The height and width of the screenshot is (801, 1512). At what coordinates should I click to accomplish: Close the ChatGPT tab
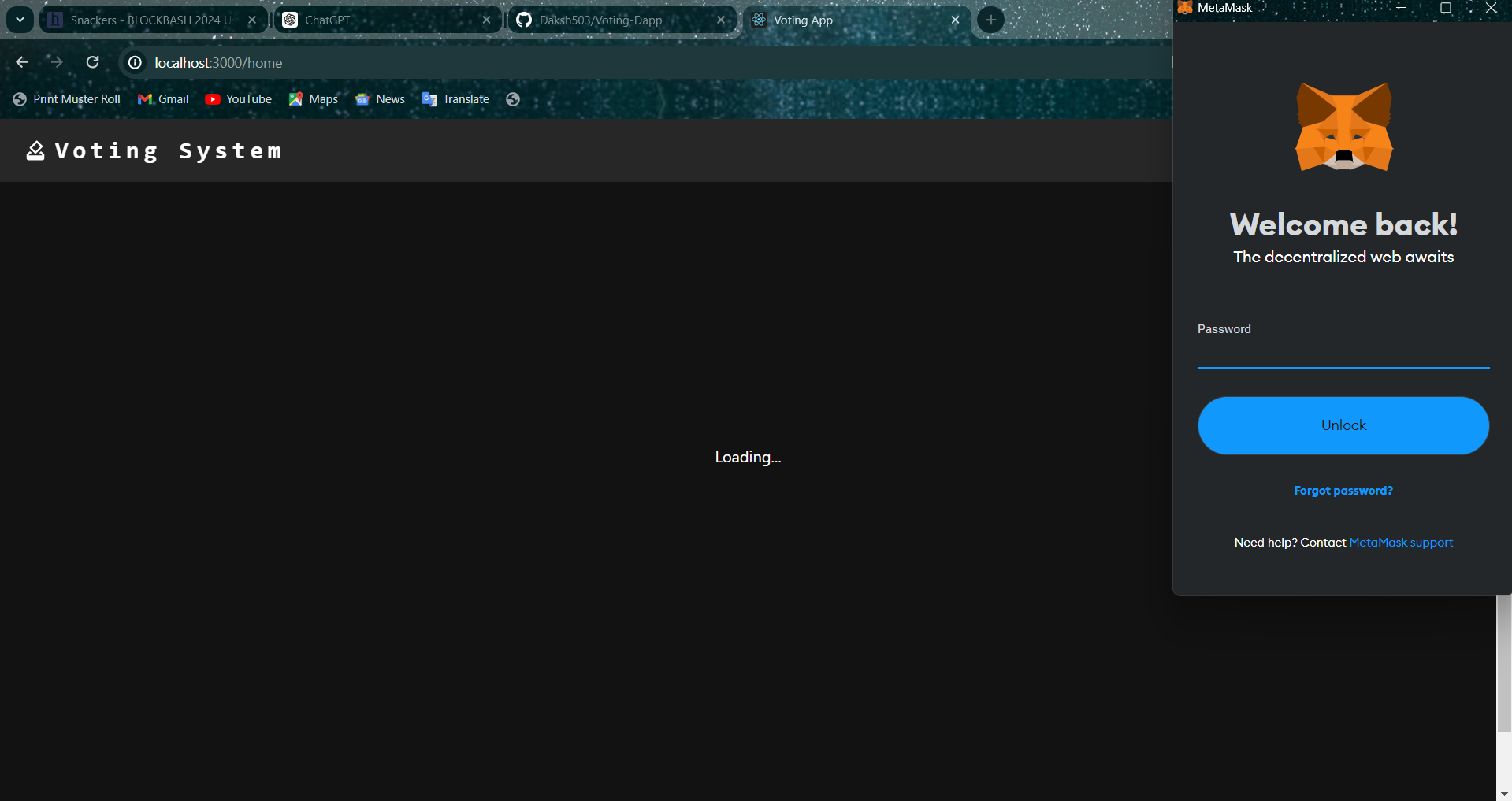[x=486, y=20]
